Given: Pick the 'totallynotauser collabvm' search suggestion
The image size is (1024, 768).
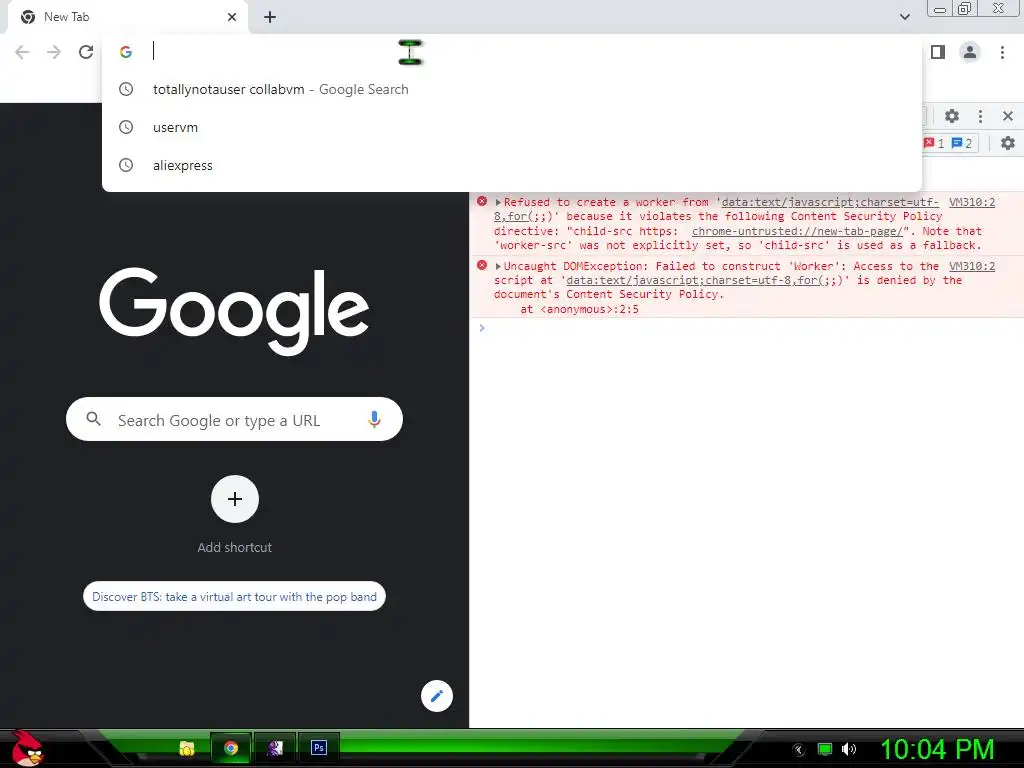Looking at the screenshot, I should point(512,89).
